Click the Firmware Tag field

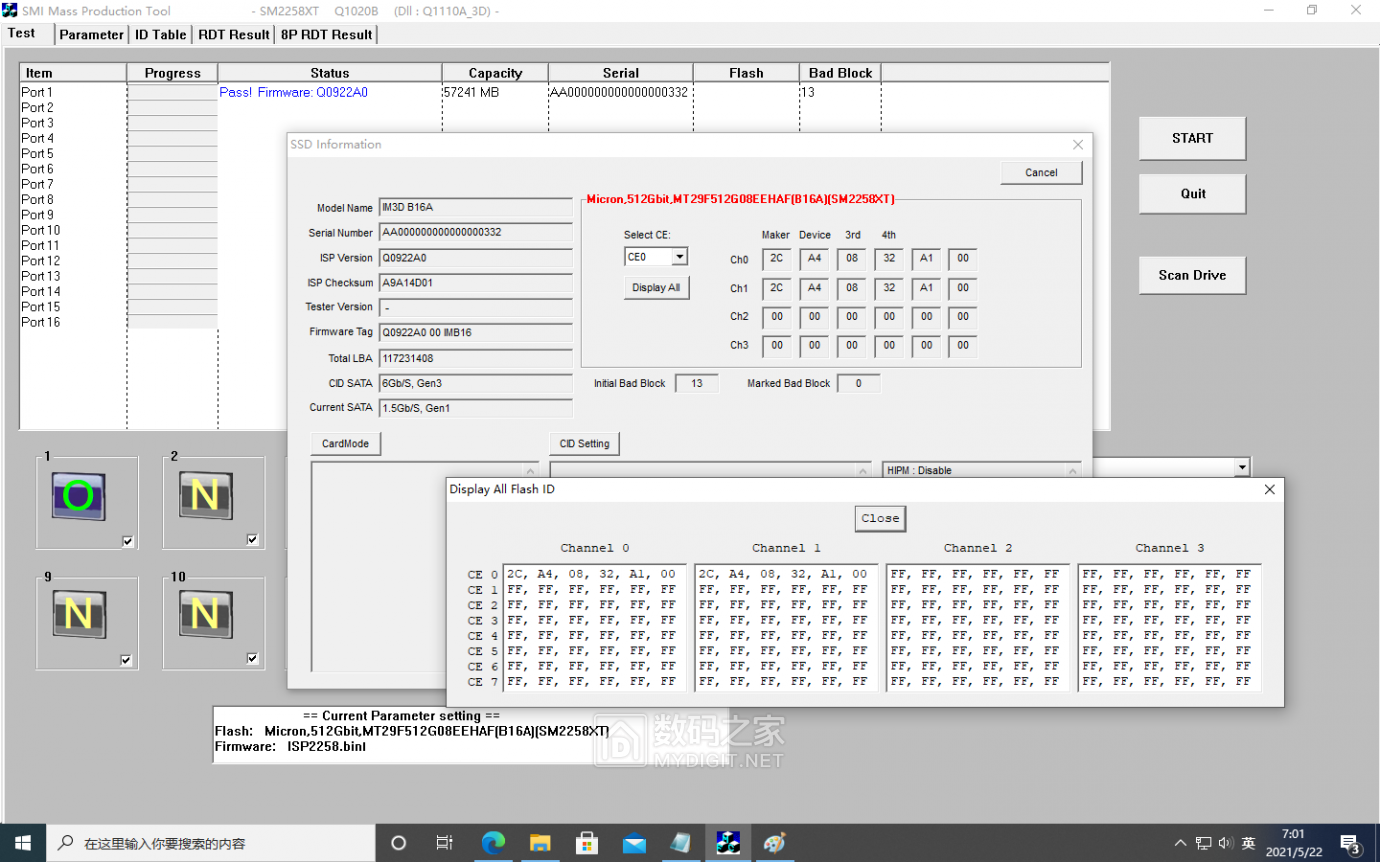[476, 332]
